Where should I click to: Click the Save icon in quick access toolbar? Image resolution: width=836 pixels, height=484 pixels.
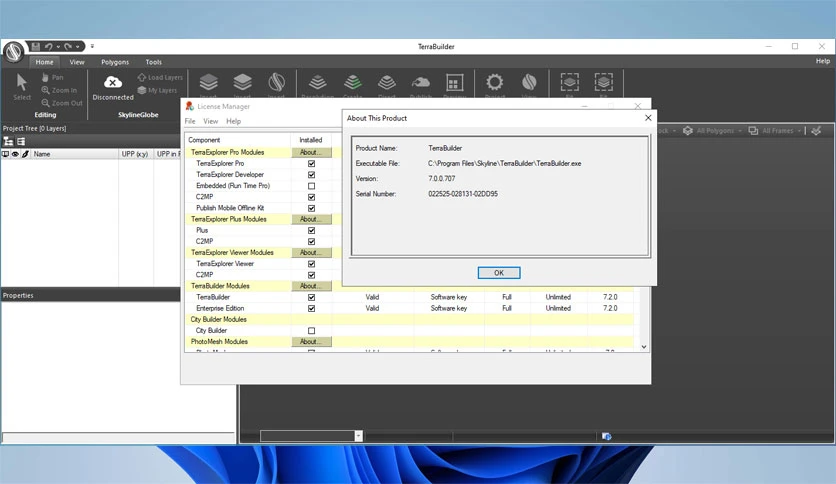point(36,46)
